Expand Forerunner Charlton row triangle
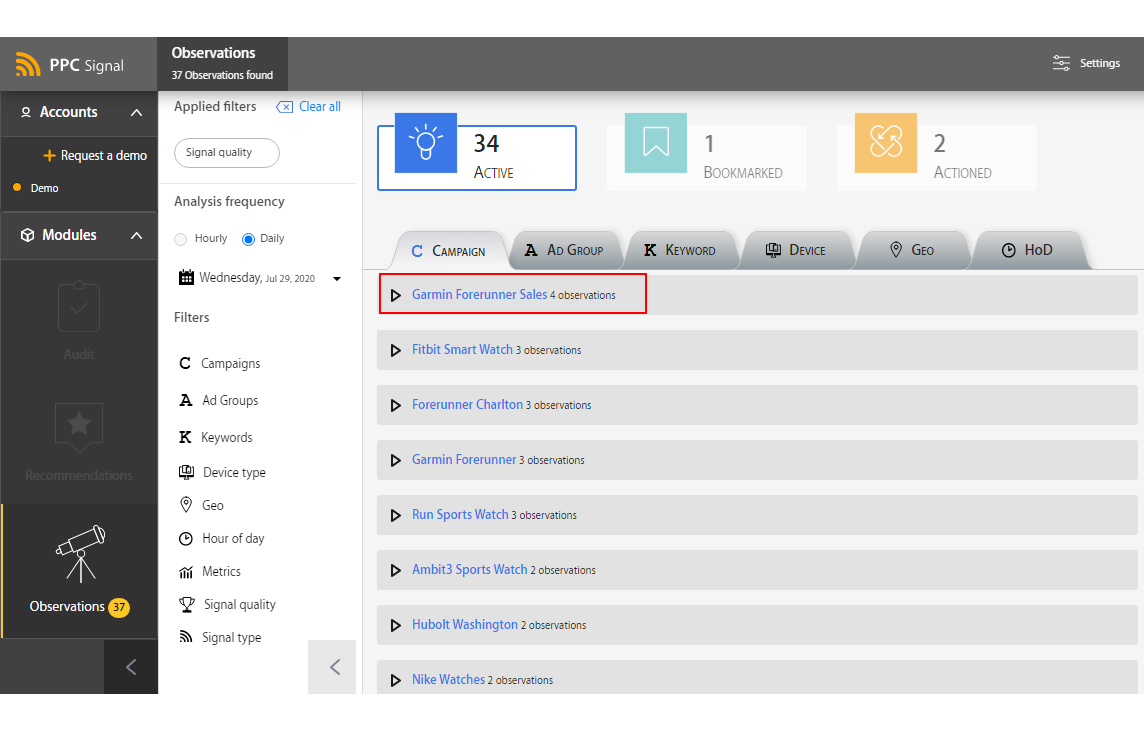Screen dimensions: 1144x732 pos(395,405)
